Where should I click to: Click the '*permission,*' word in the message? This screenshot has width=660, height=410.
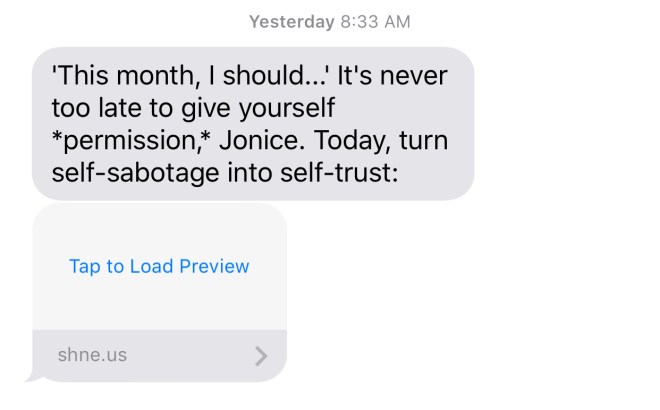click(x=131, y=141)
